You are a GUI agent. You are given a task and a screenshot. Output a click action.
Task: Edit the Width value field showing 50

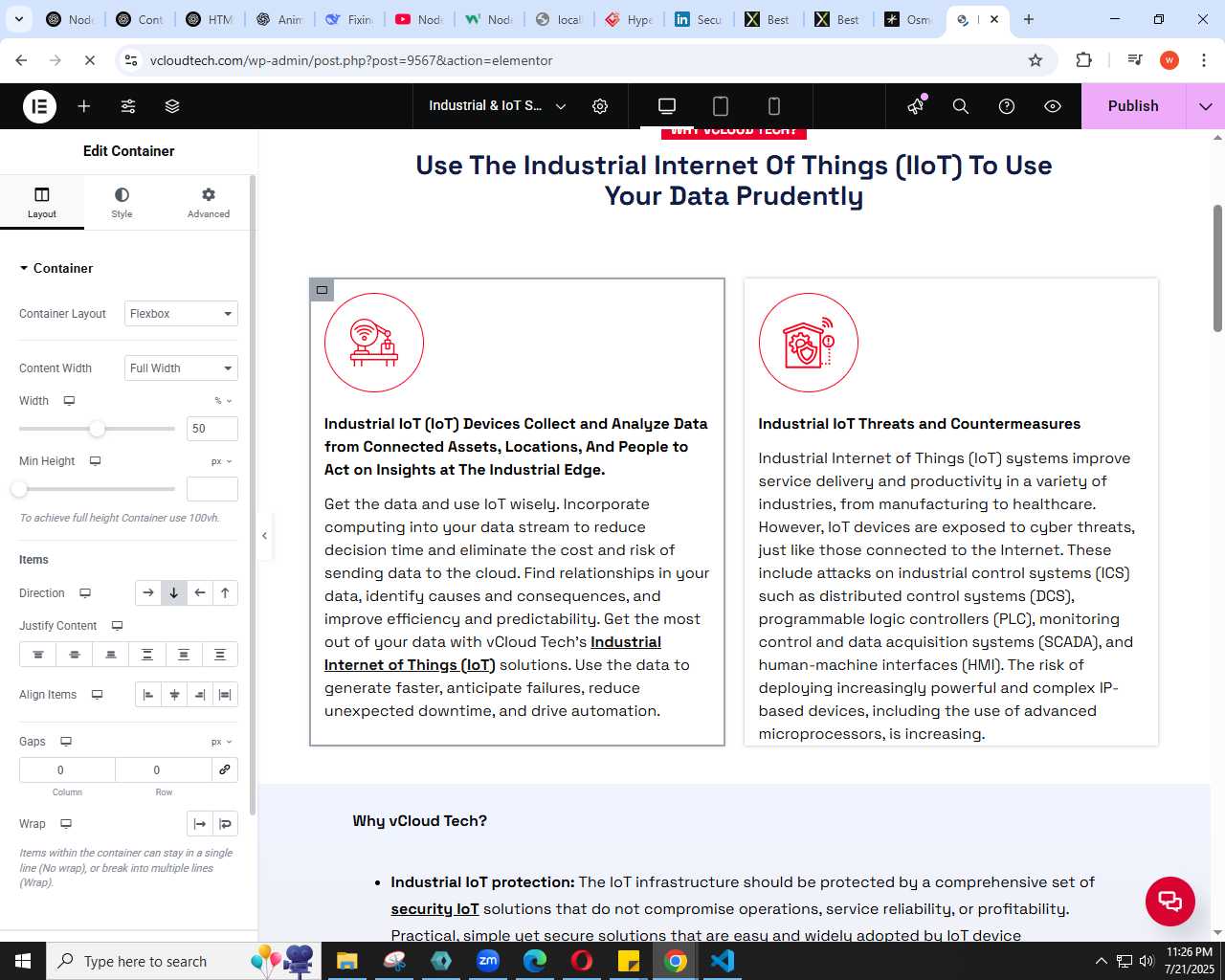212,429
